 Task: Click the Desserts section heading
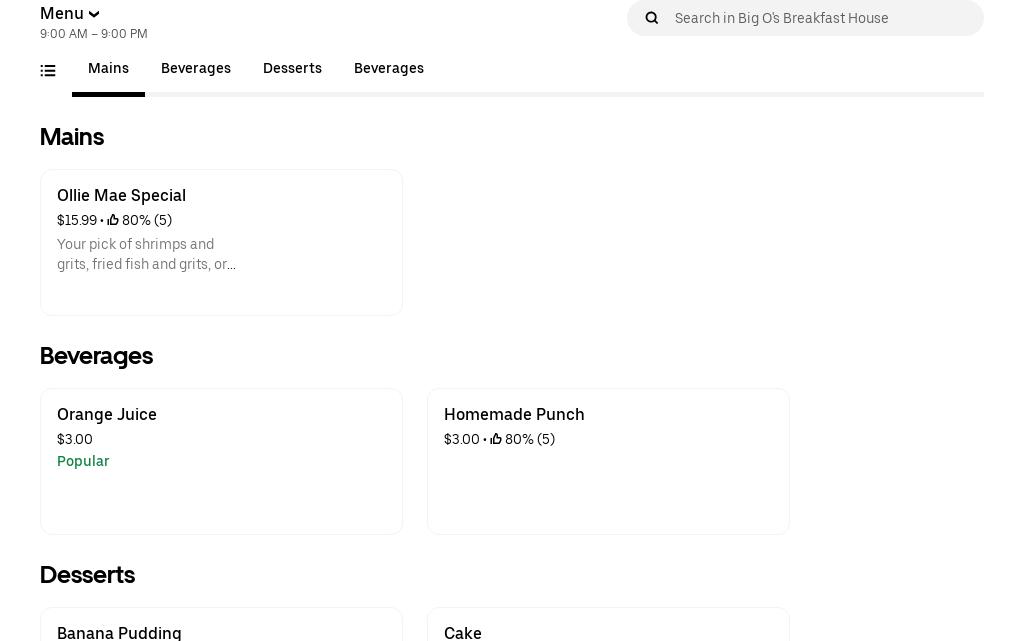pyautogui.click(x=87, y=575)
